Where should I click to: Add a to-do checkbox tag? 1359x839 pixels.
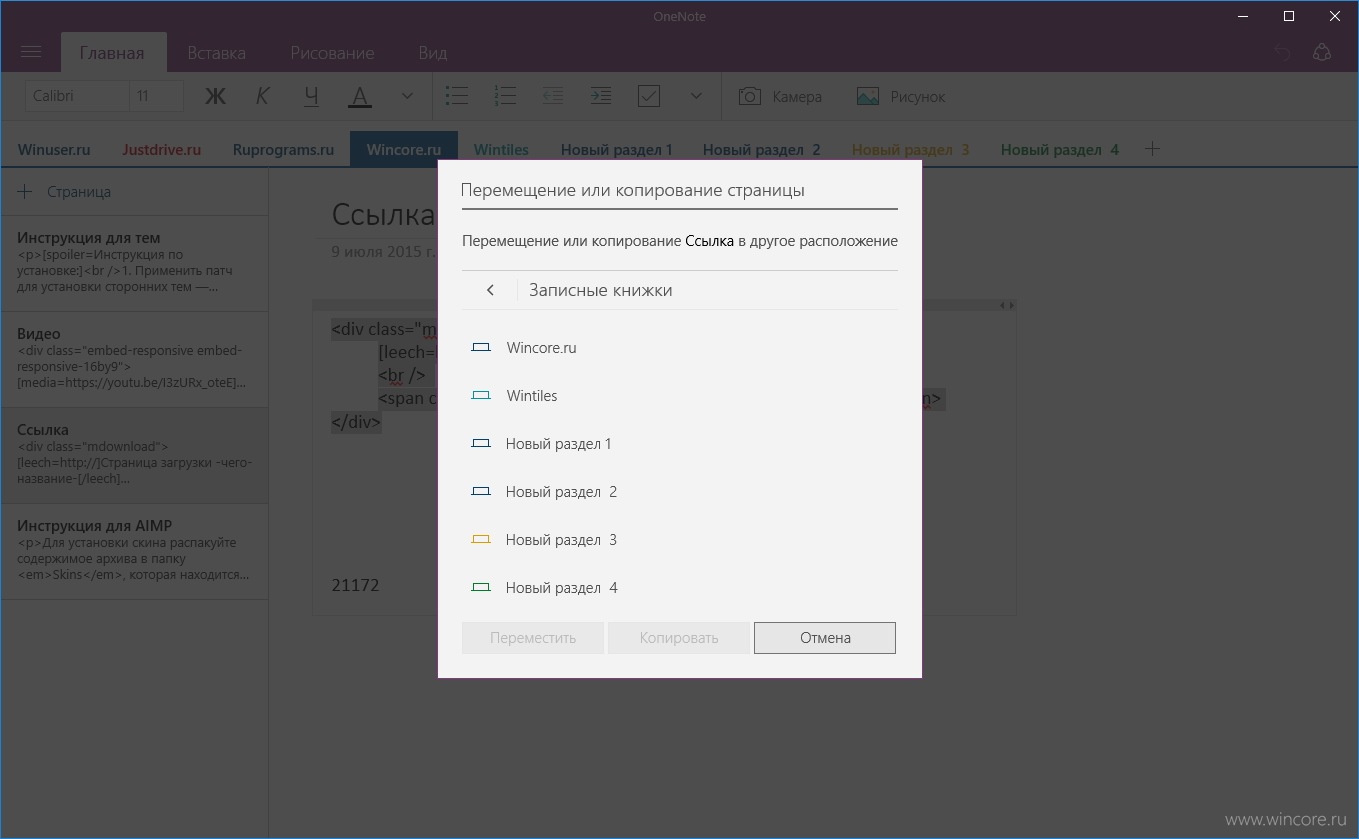coord(649,96)
